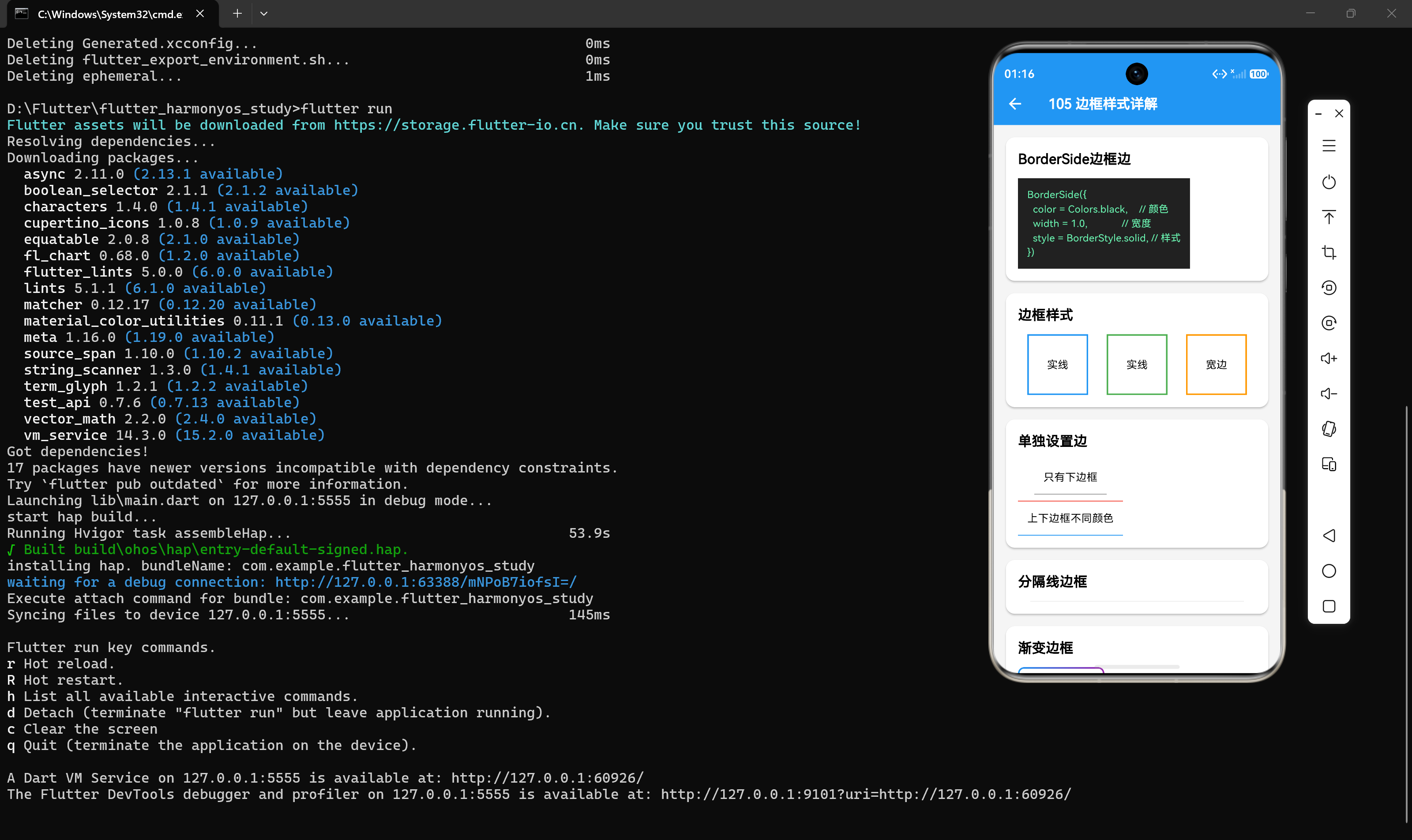Open the emulator hamburger menu
Screen dimensions: 1412x840
coord(1329,146)
